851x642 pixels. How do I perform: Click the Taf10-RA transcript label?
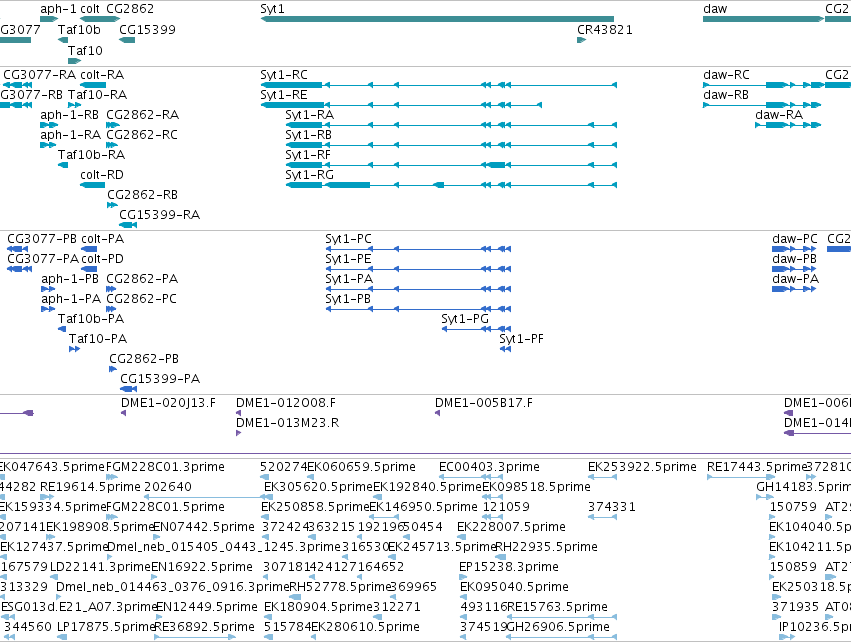[x=97, y=94]
